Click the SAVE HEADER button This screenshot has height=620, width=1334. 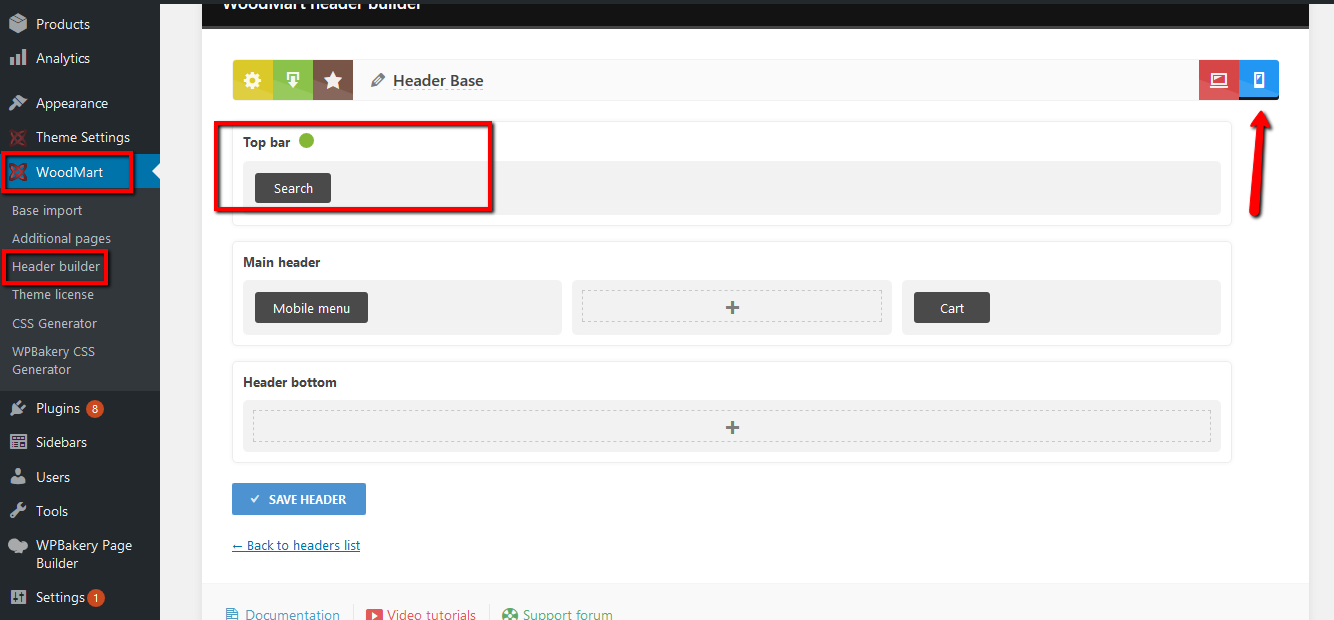tap(299, 499)
